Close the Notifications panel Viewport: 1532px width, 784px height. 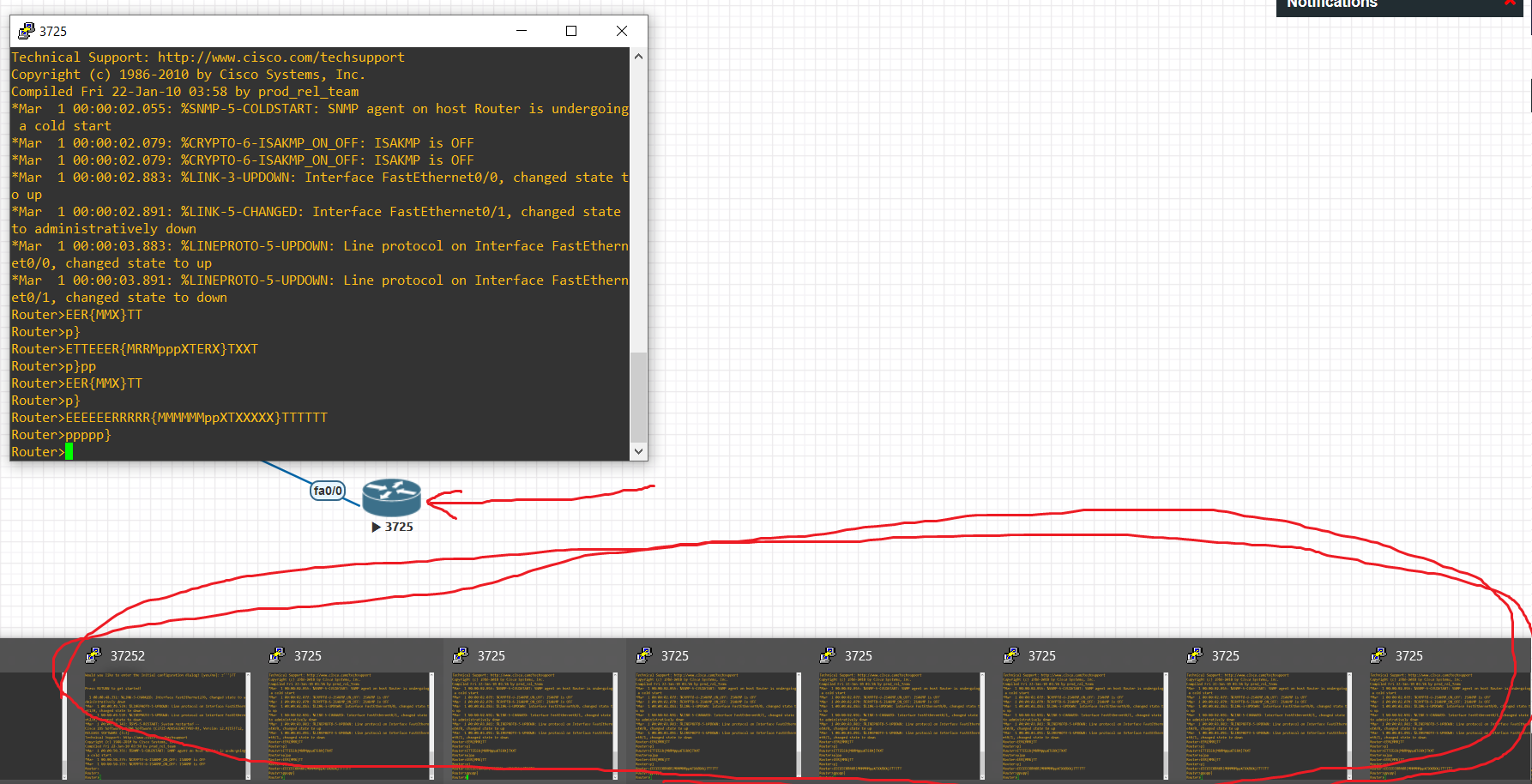tap(1510, 3)
